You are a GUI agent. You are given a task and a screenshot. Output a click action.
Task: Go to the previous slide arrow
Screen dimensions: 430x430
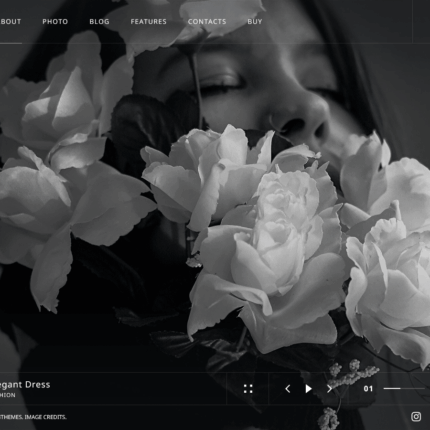coord(288,389)
